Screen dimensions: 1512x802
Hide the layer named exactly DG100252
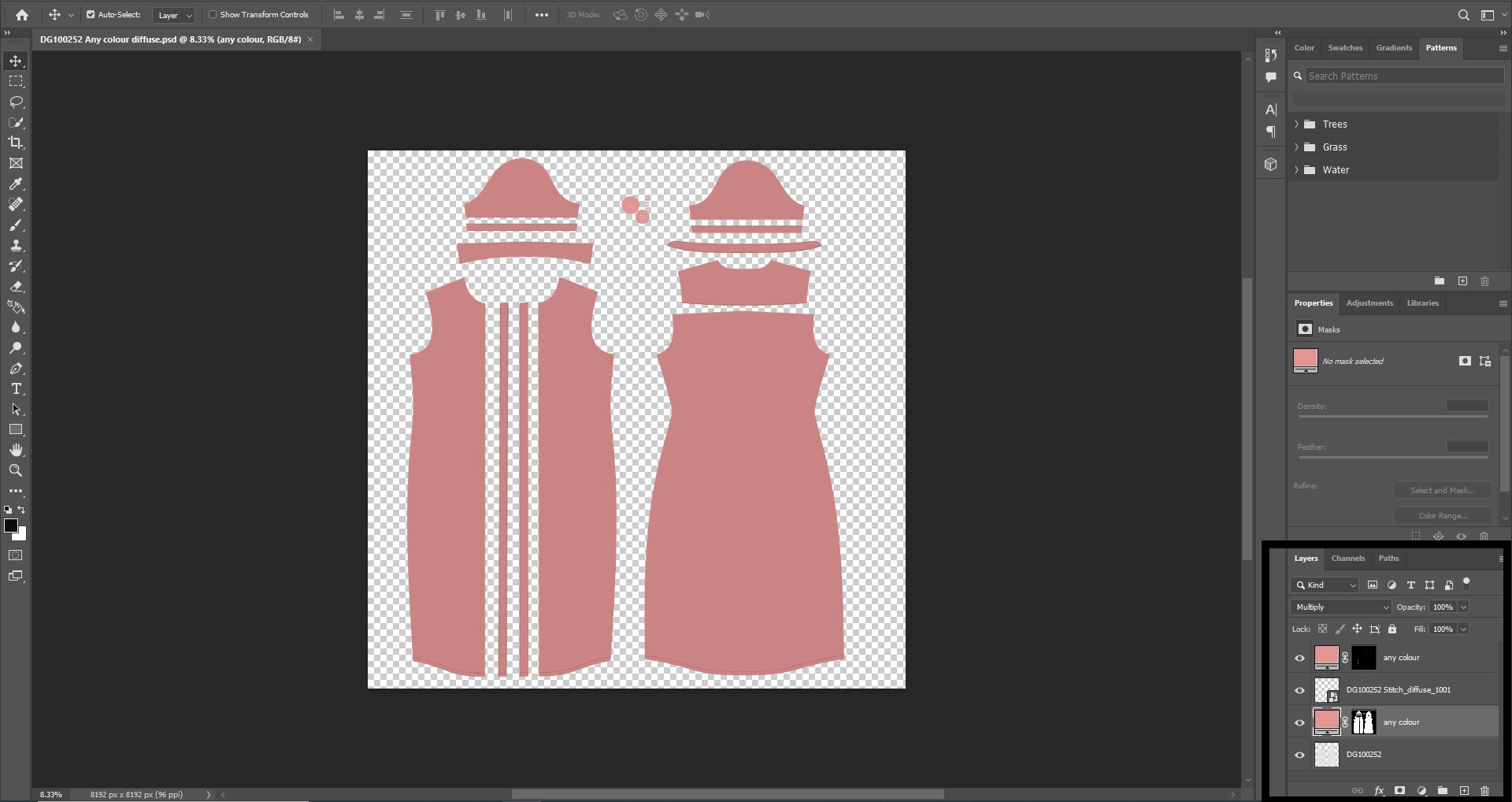tap(1299, 755)
